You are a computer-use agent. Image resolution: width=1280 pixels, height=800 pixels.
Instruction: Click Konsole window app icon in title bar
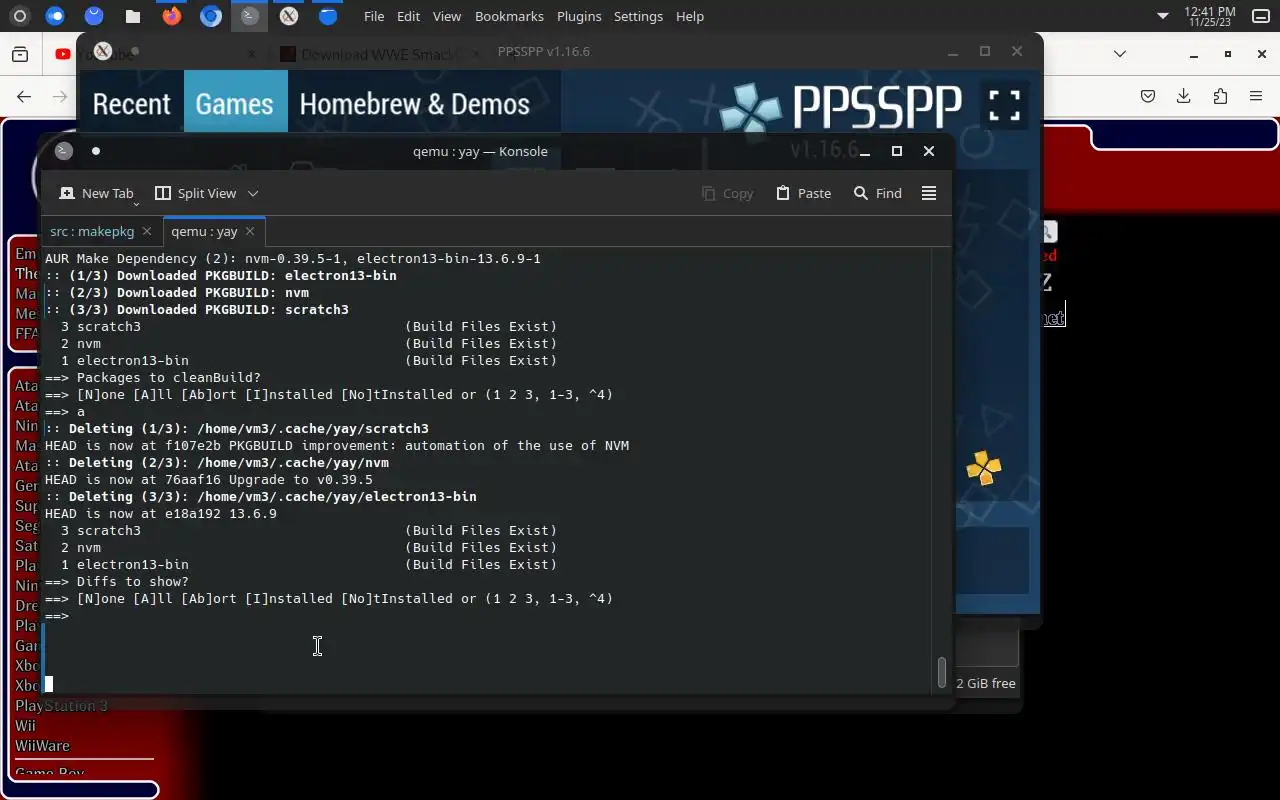64,151
